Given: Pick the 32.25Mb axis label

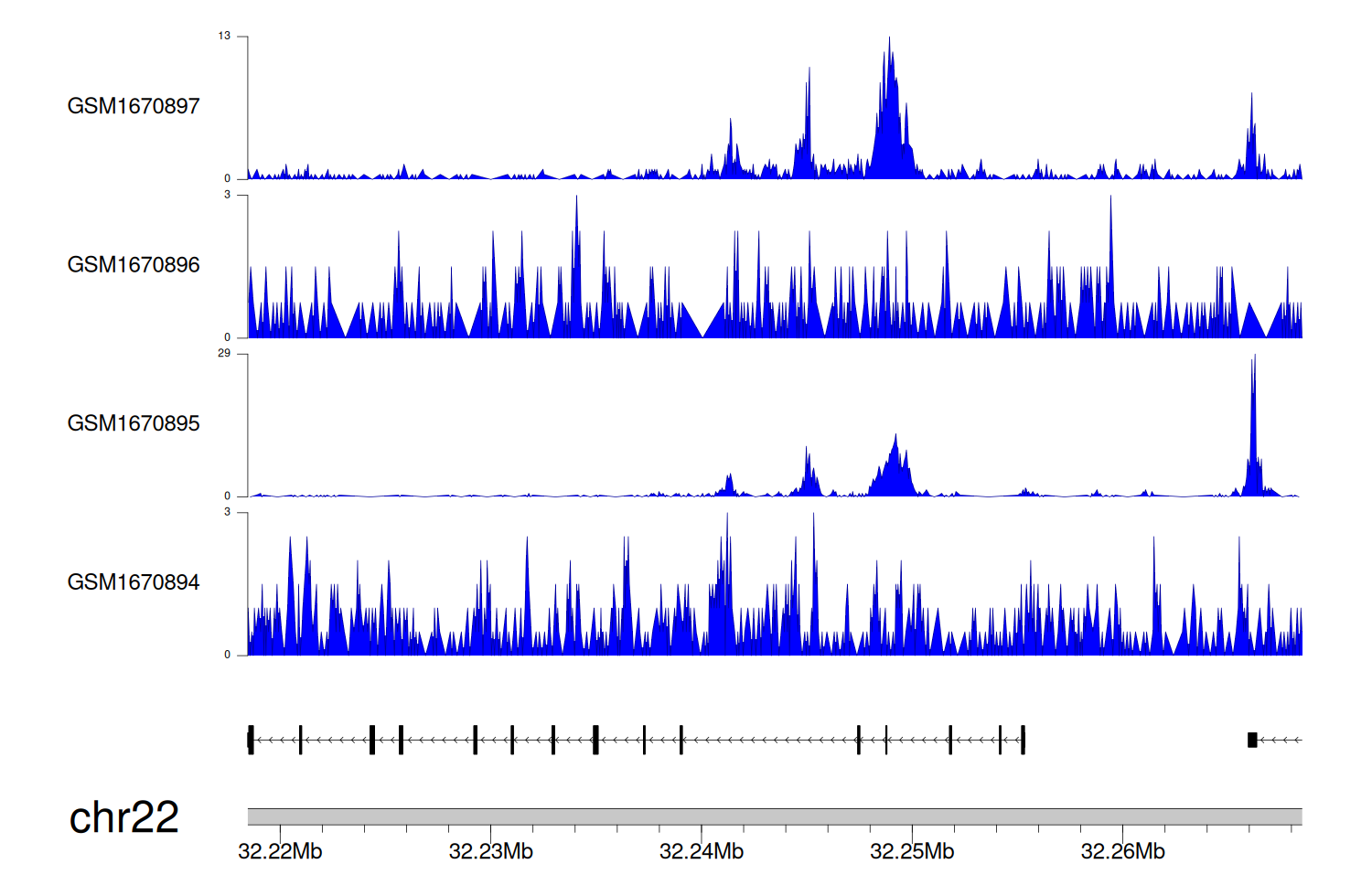Looking at the screenshot, I should coord(912,852).
